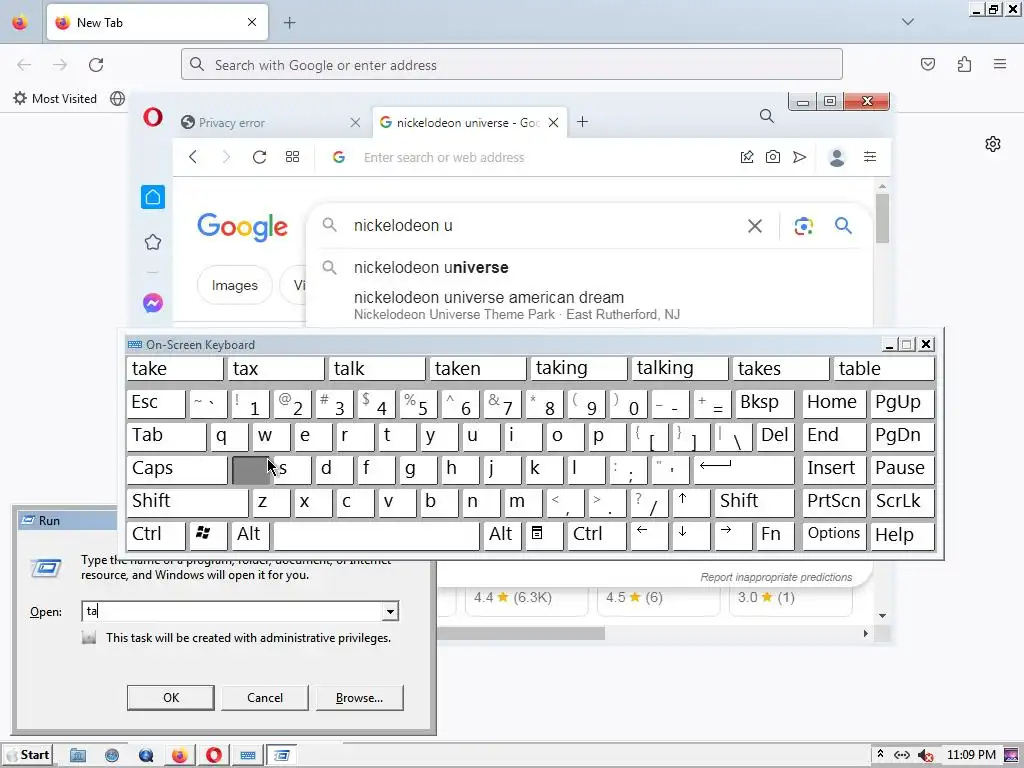
Task: Select nickelodeon universe american dream suggestion
Action: pos(589,306)
